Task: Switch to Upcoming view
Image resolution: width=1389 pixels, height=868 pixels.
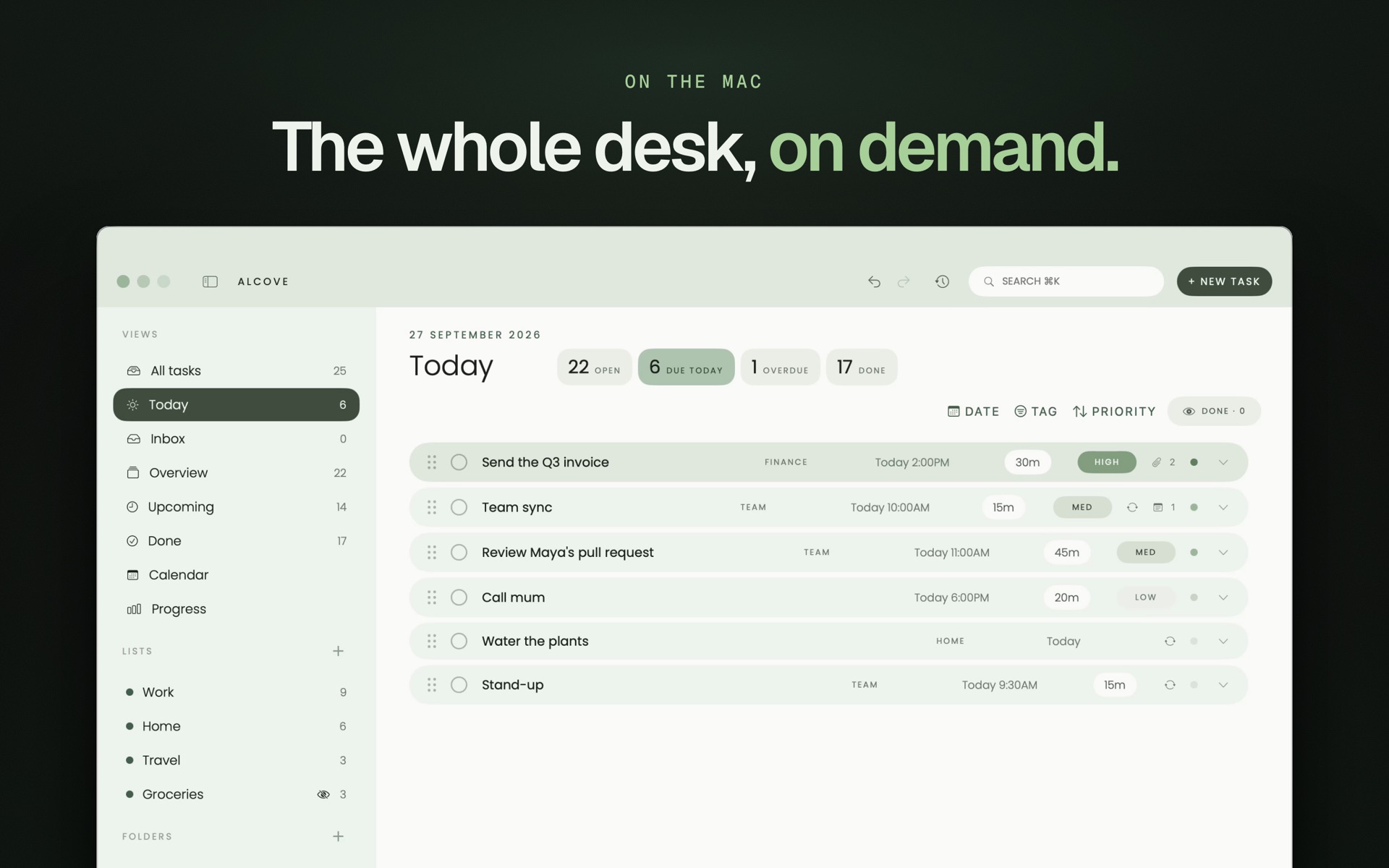Action: pos(236,507)
